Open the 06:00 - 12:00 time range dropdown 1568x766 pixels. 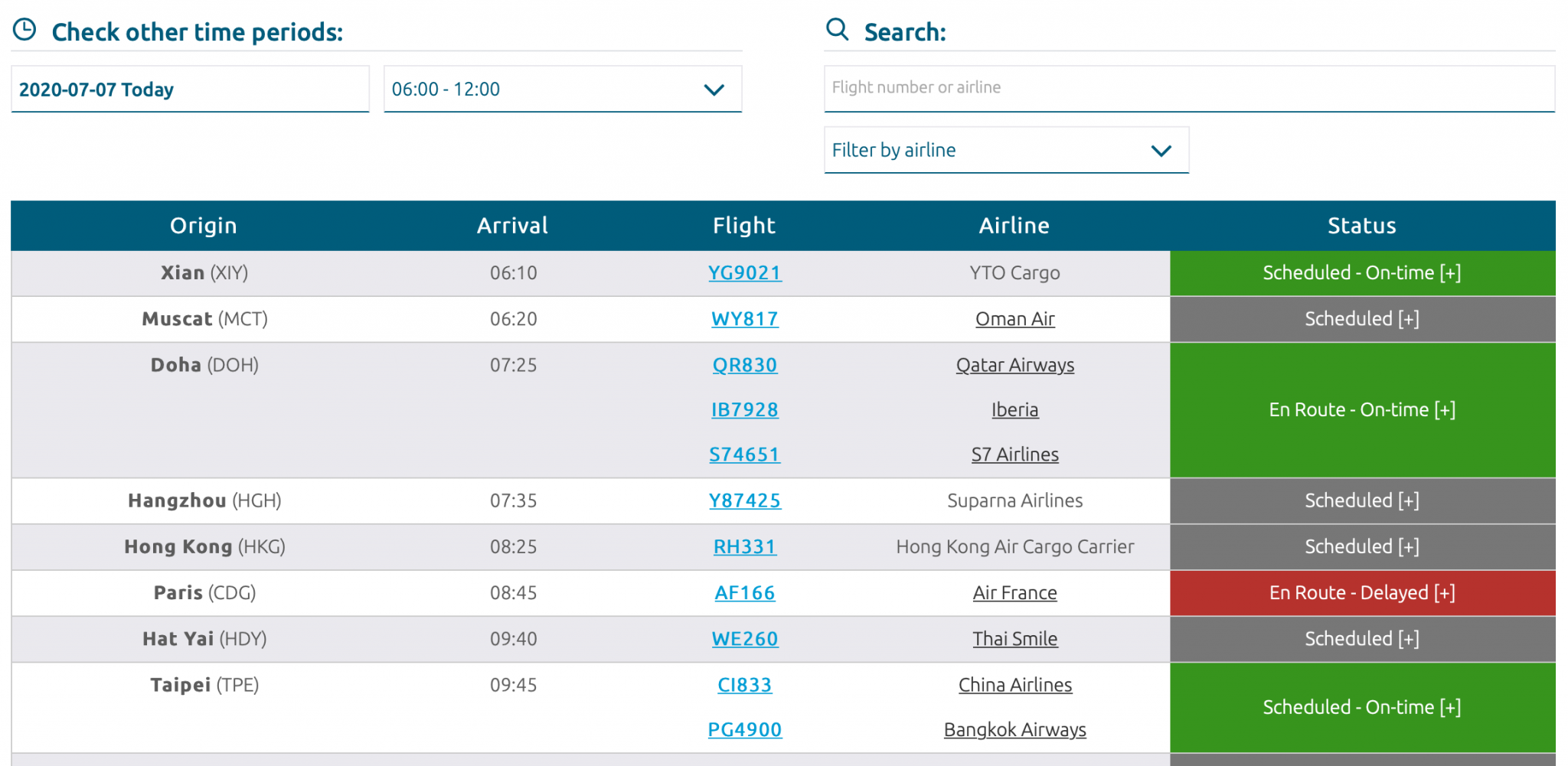pos(562,90)
